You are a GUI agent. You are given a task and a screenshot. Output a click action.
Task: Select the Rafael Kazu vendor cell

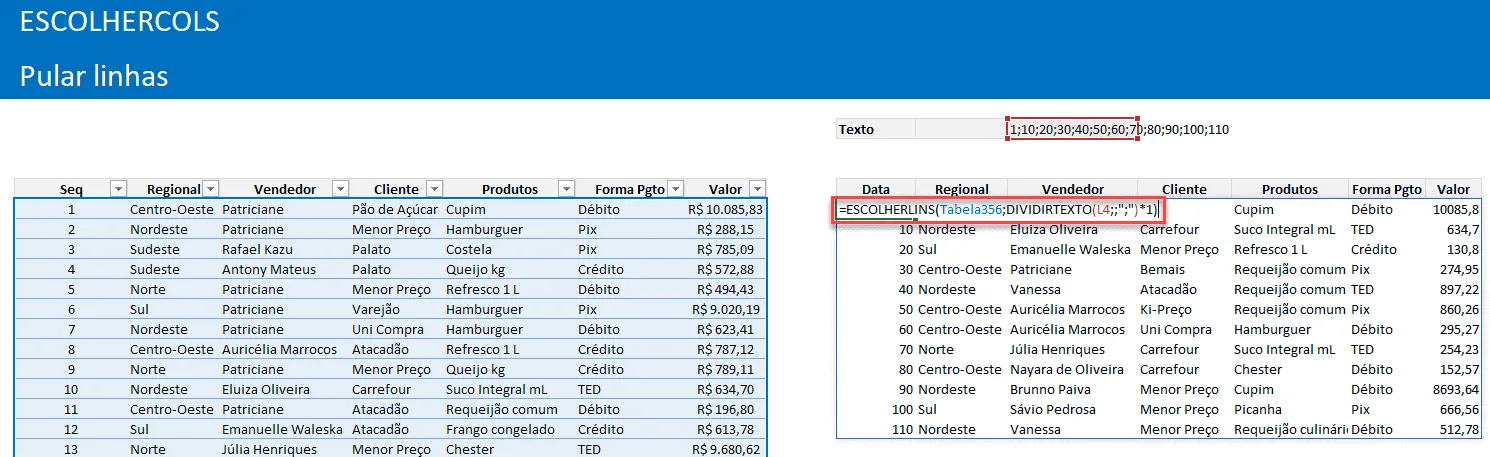pyautogui.click(x=284, y=250)
